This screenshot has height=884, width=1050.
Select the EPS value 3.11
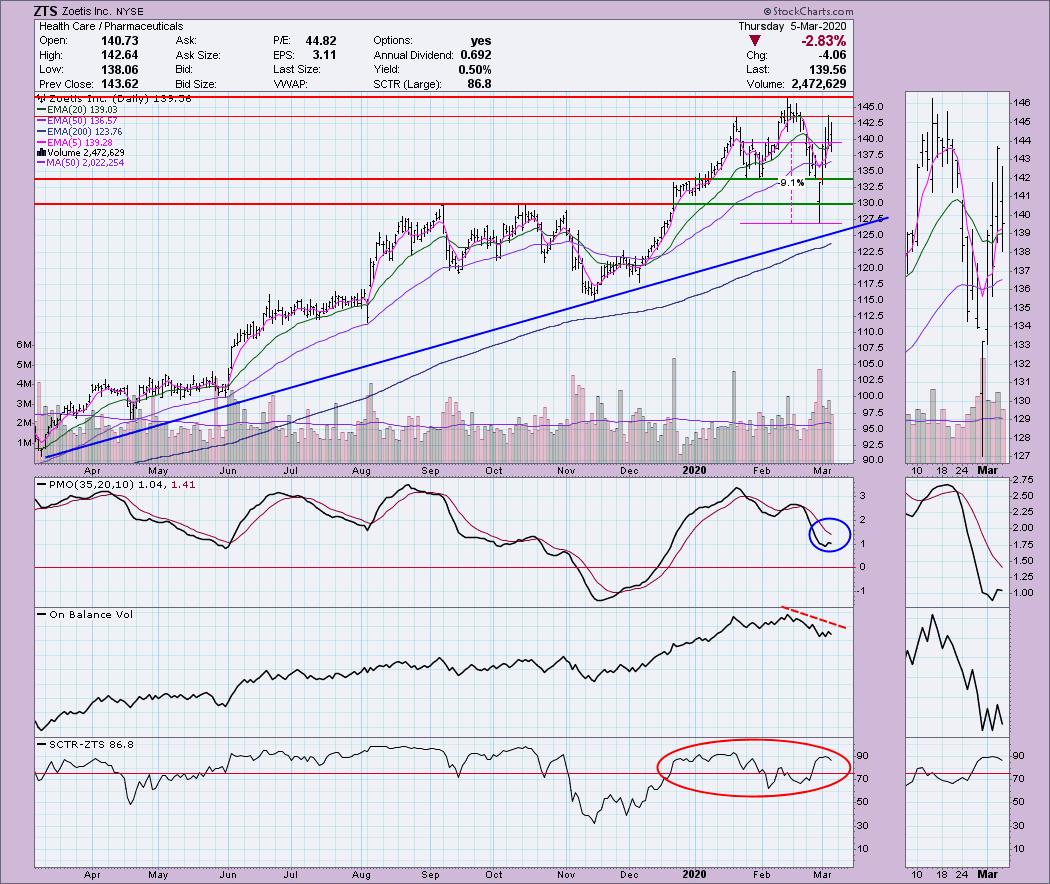(324, 56)
